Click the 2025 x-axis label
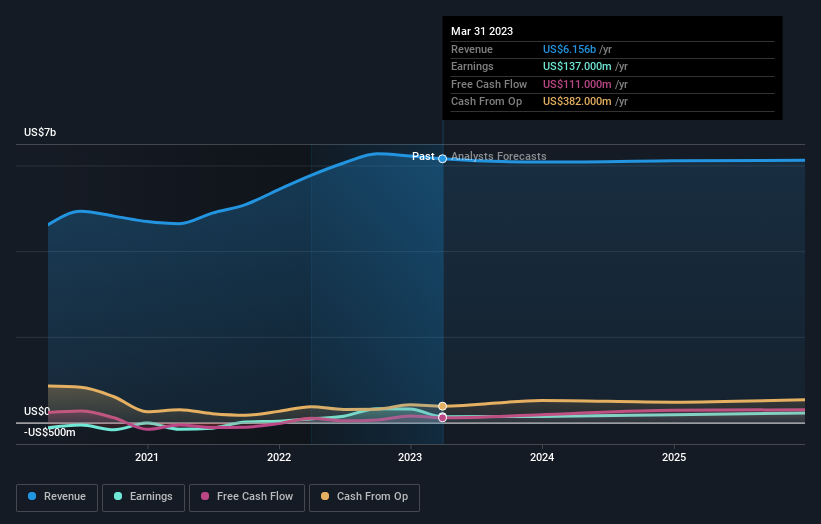 pyautogui.click(x=674, y=457)
